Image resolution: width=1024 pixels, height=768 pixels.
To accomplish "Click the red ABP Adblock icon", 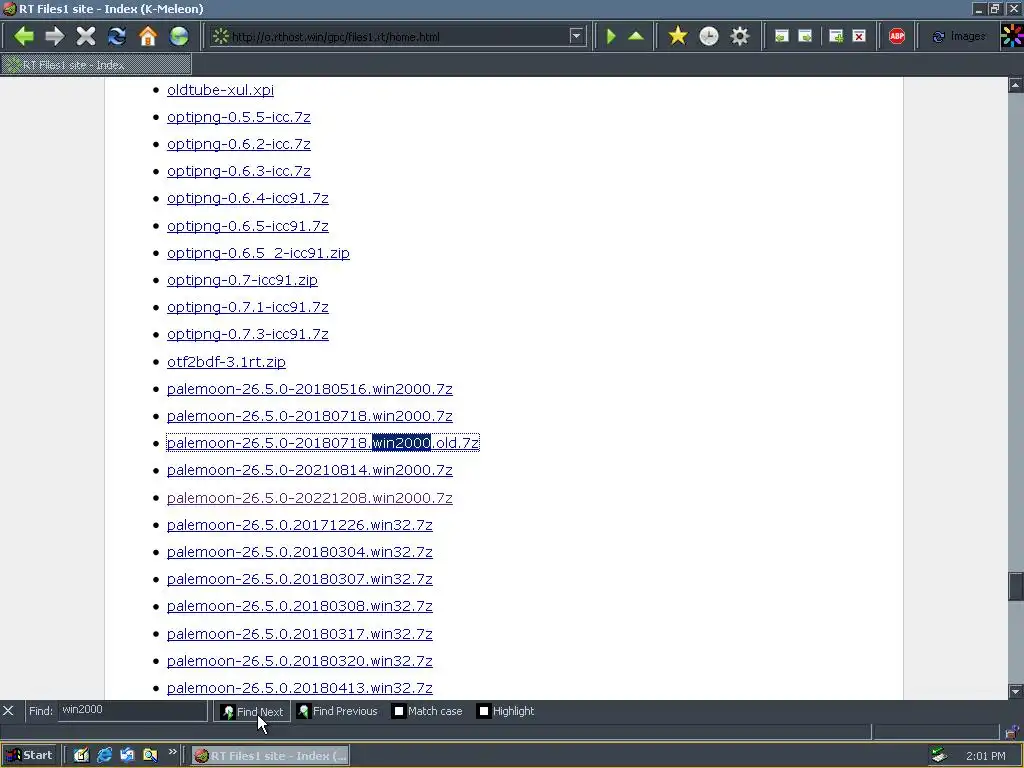I will (x=897, y=36).
